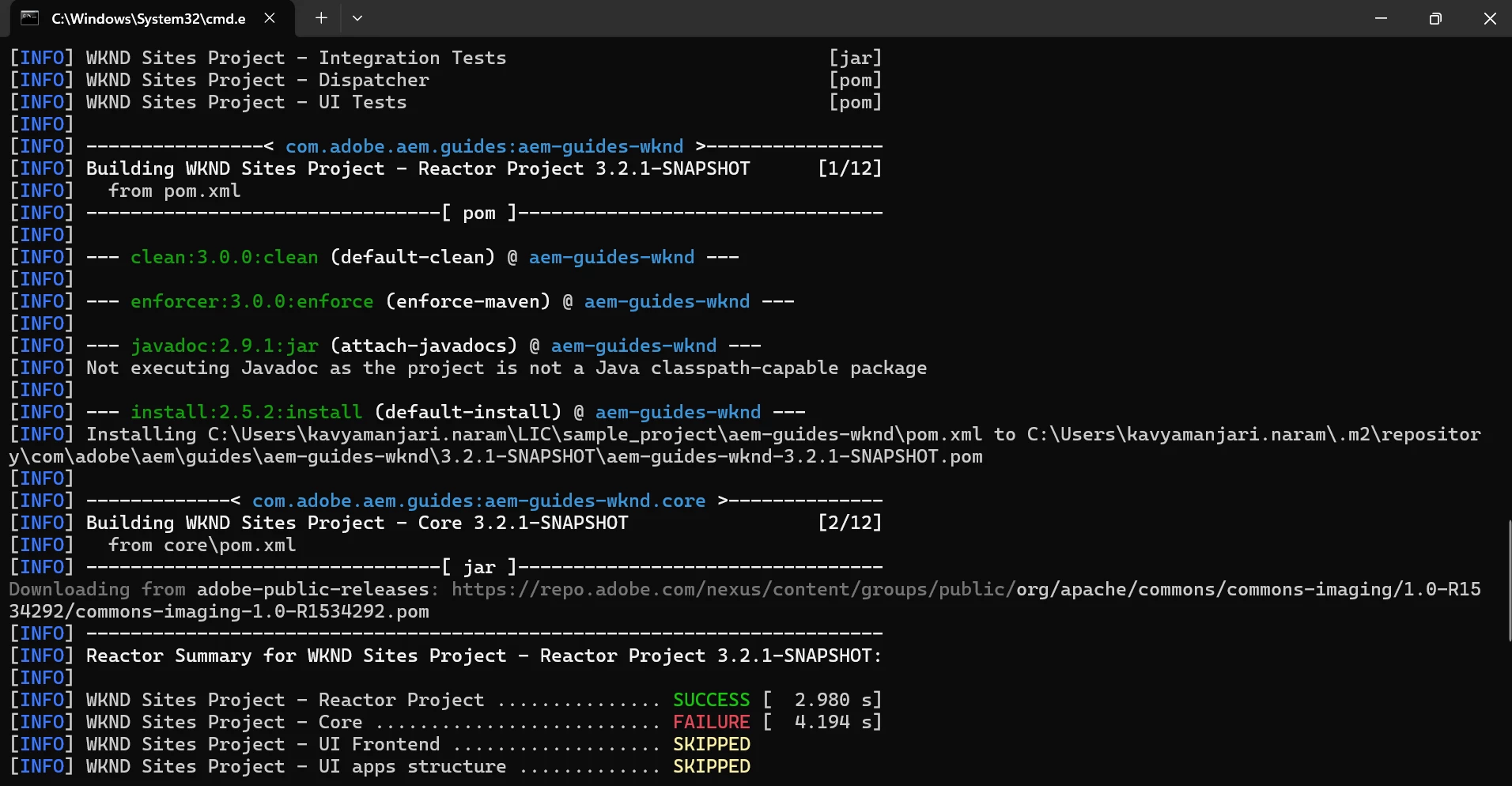Click [pom] on the Dispatcher line

pyautogui.click(x=856, y=80)
